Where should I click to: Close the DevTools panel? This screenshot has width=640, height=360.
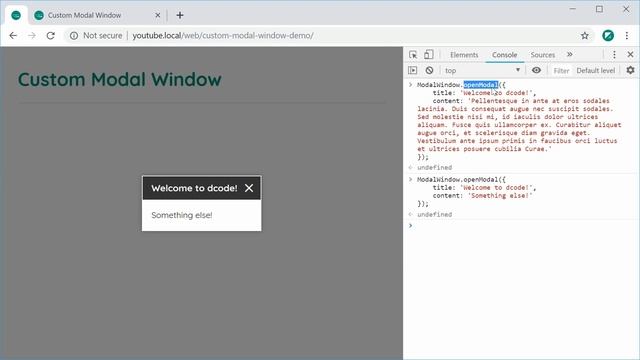(x=630, y=55)
